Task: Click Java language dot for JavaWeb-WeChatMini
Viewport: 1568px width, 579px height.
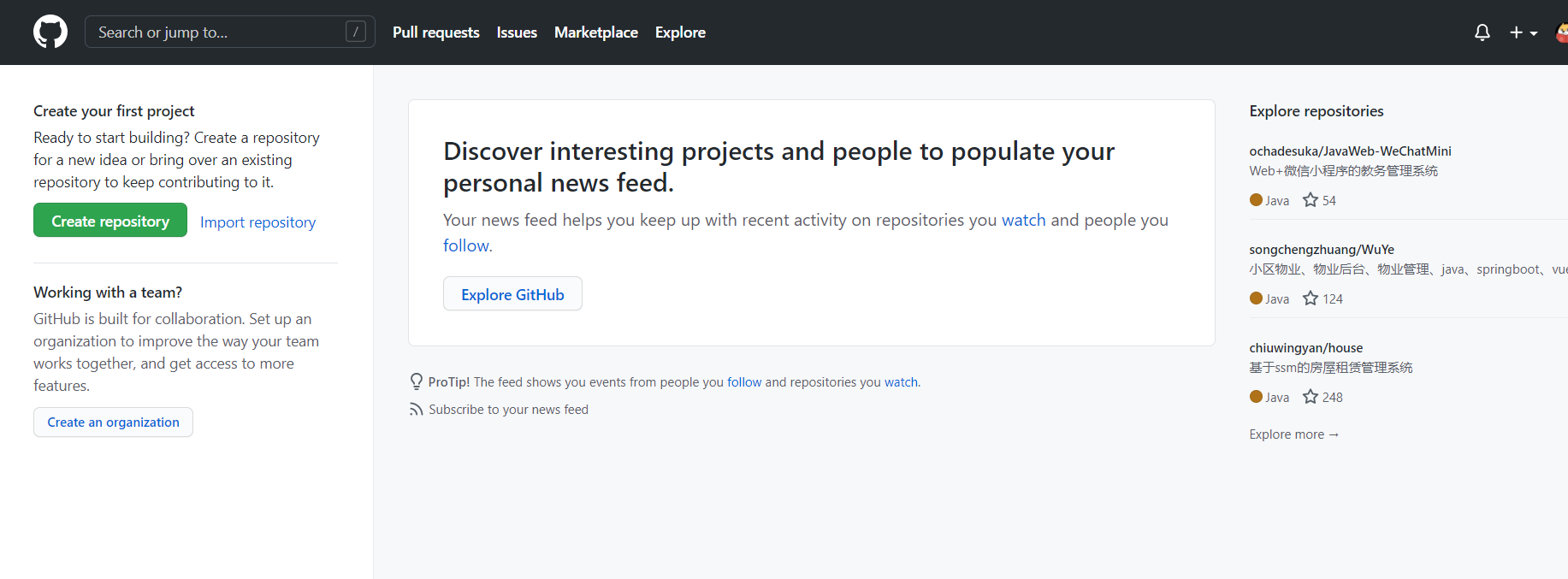Action: click(x=1256, y=200)
